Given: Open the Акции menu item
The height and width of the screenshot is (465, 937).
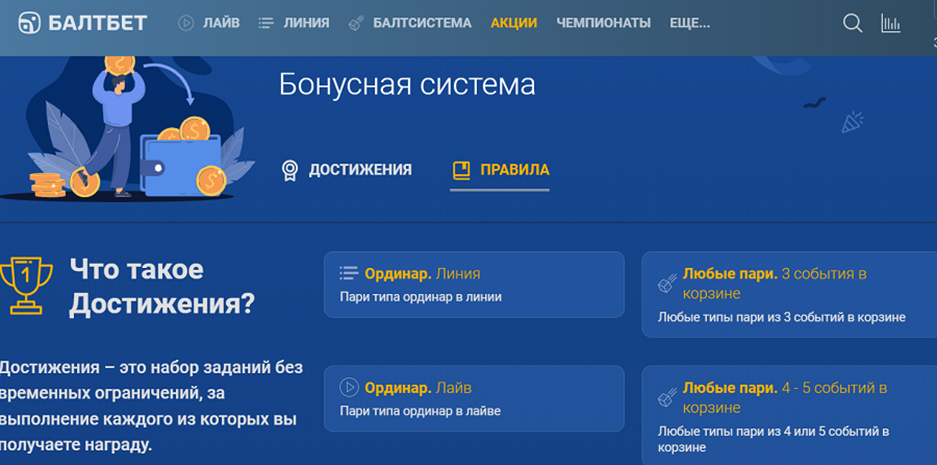Looking at the screenshot, I should pyautogui.click(x=514, y=23).
